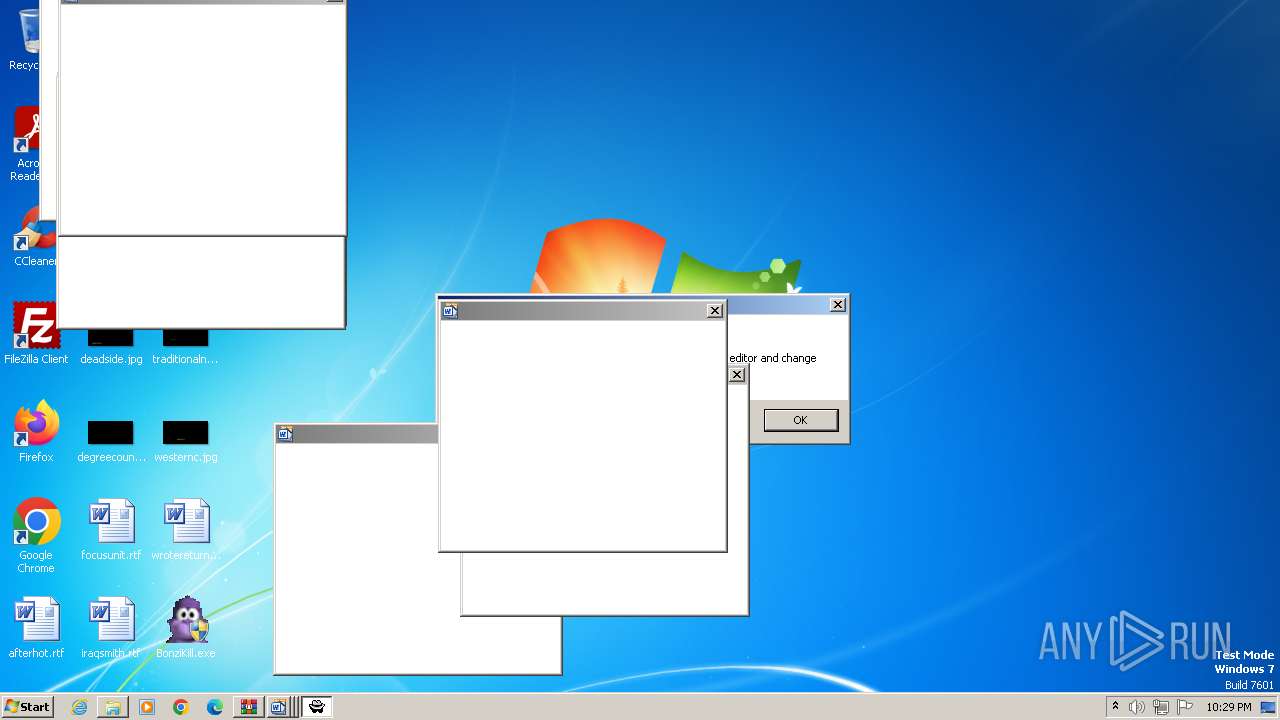Select the traditionaln... image file
This screenshot has width=1280, height=720.
click(x=185, y=345)
